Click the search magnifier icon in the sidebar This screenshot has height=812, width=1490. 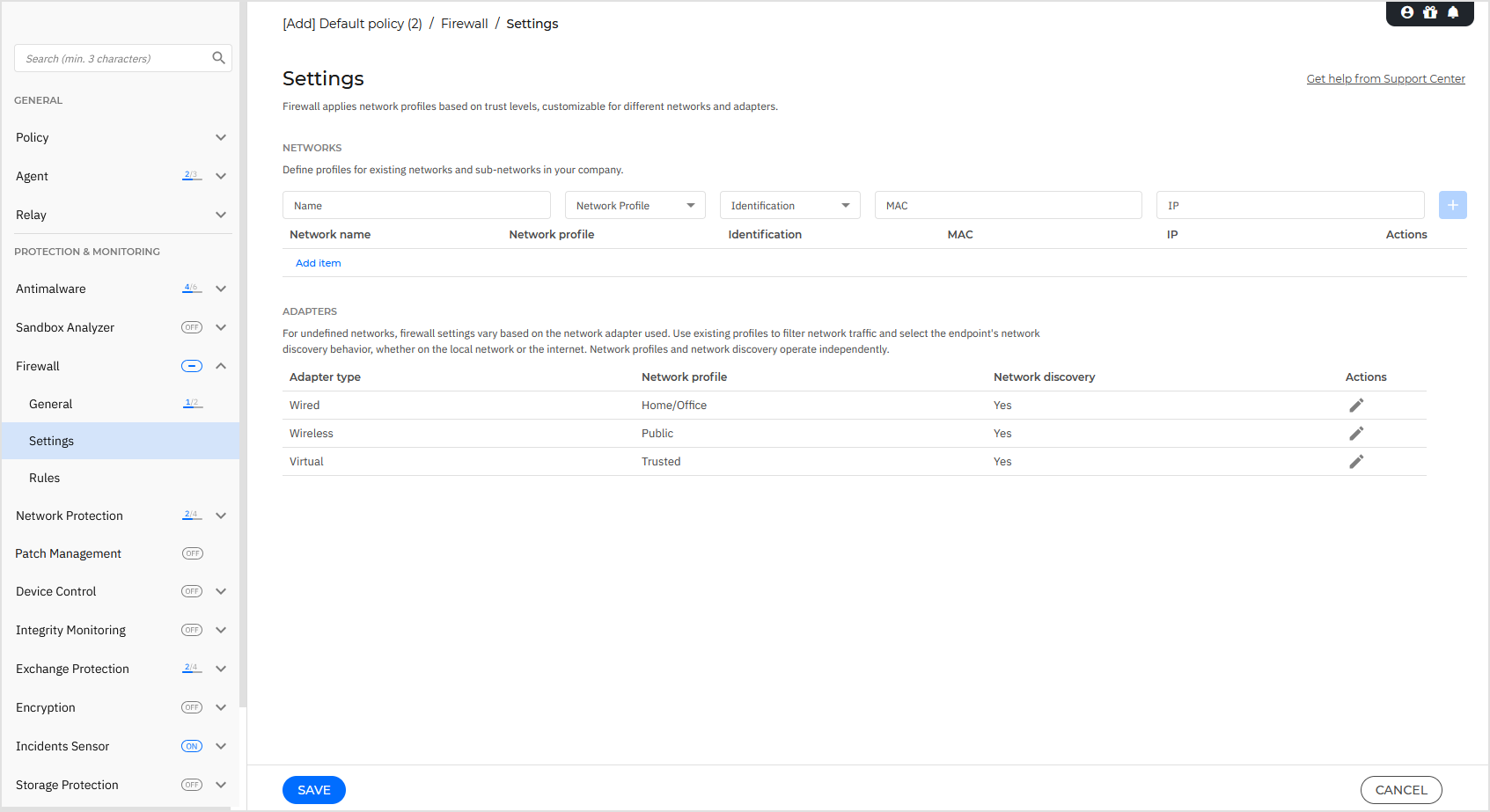click(x=218, y=57)
